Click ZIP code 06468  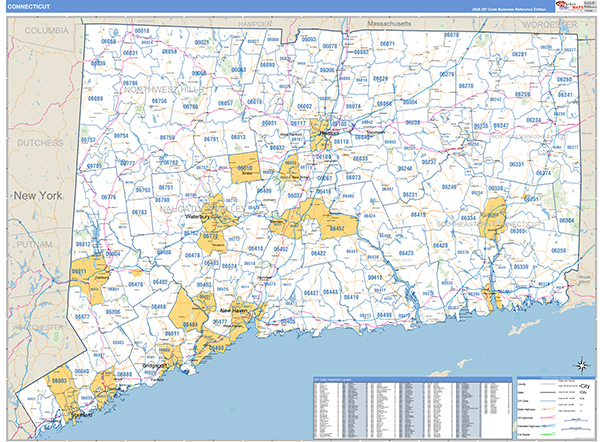tap(158, 307)
